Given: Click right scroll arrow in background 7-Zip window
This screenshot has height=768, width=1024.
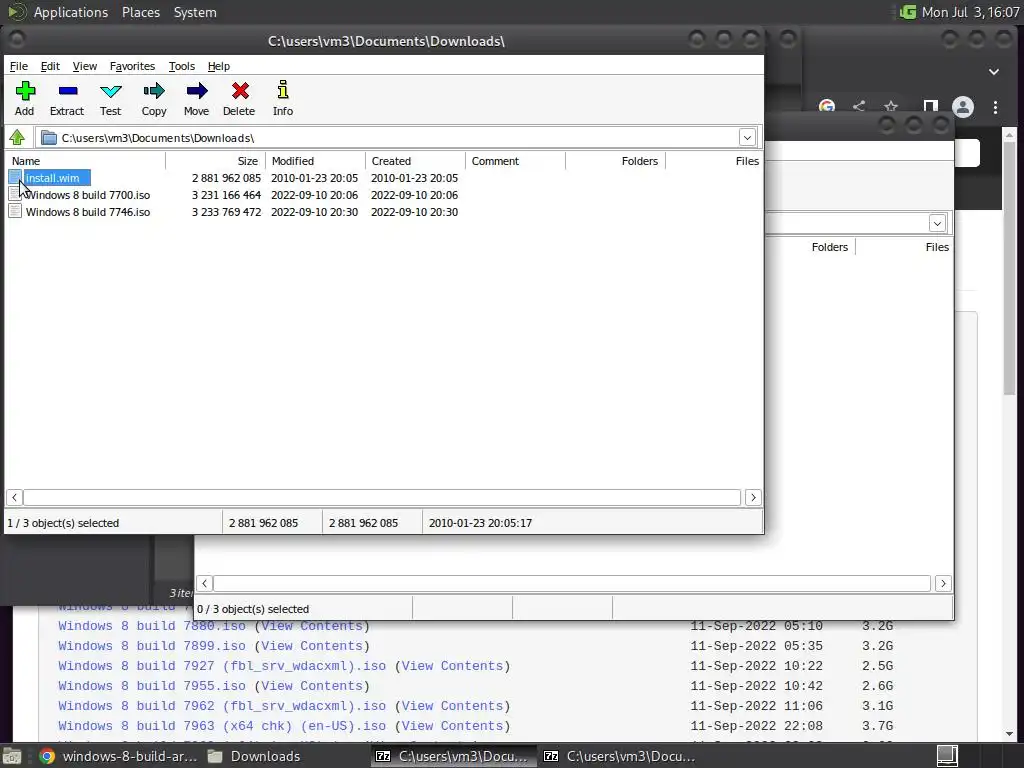Looking at the screenshot, I should click(943, 583).
